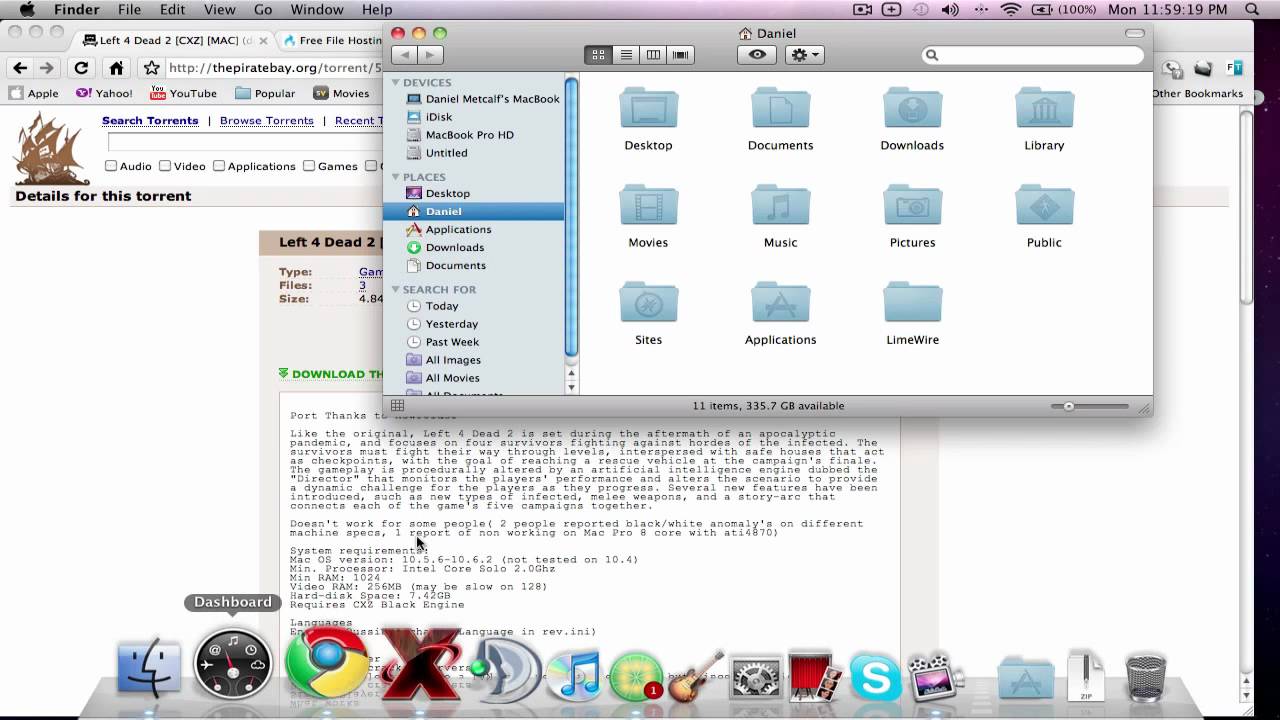Image resolution: width=1280 pixels, height=720 pixels.
Task: Open the View menu in menu bar
Action: point(219,10)
